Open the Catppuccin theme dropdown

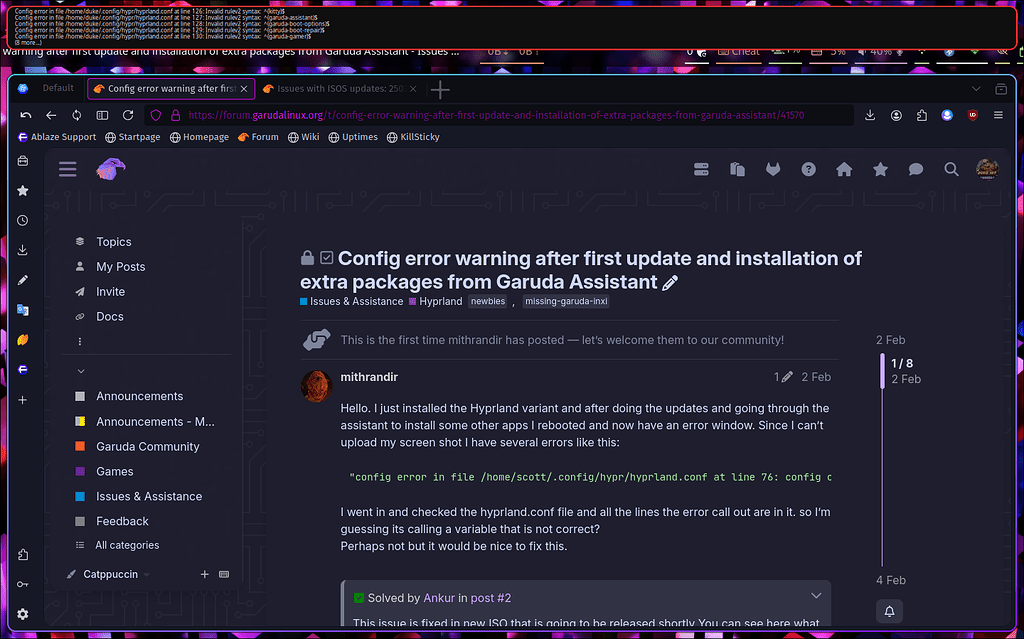[110, 573]
